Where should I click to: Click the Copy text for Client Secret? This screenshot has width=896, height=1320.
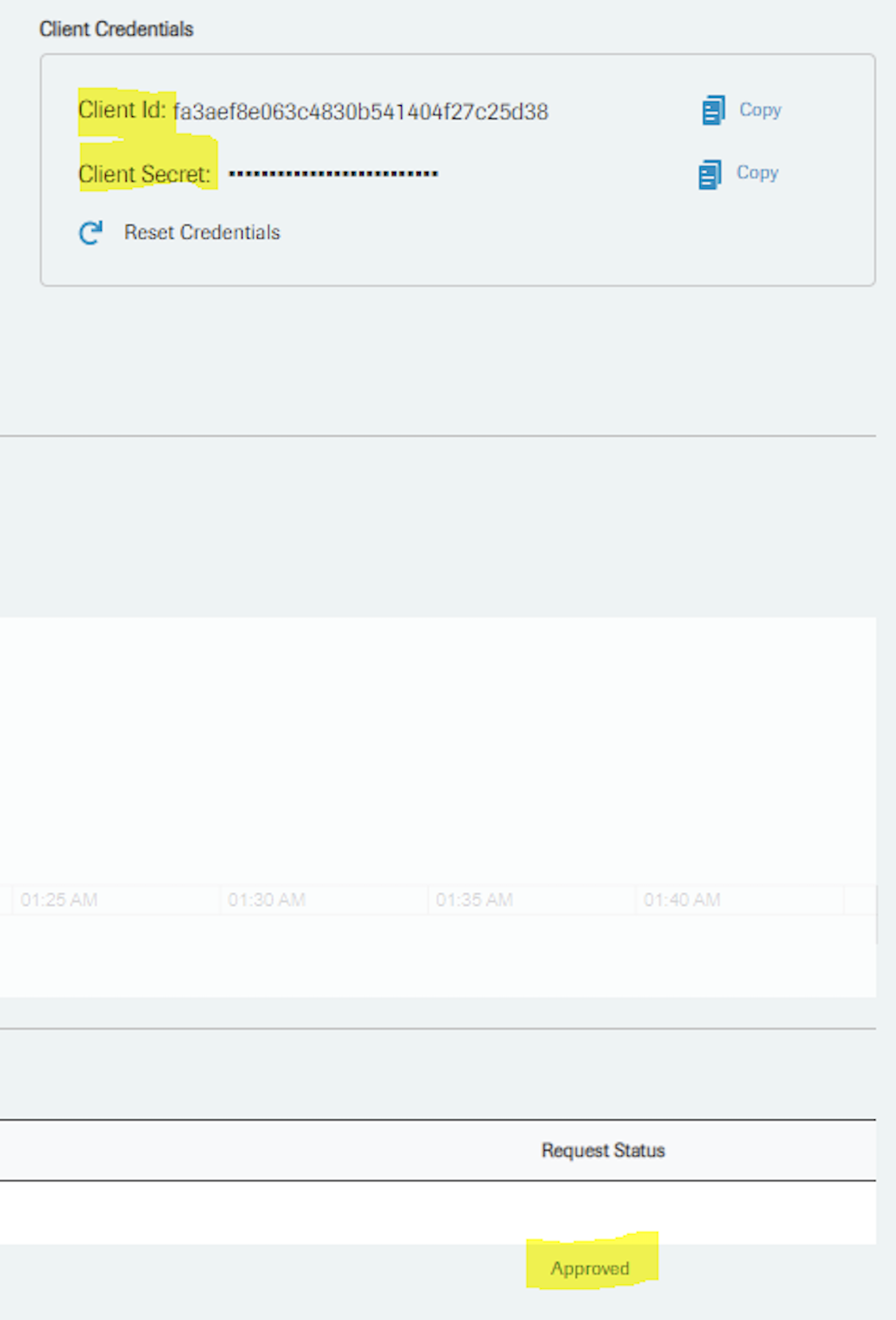click(x=757, y=173)
